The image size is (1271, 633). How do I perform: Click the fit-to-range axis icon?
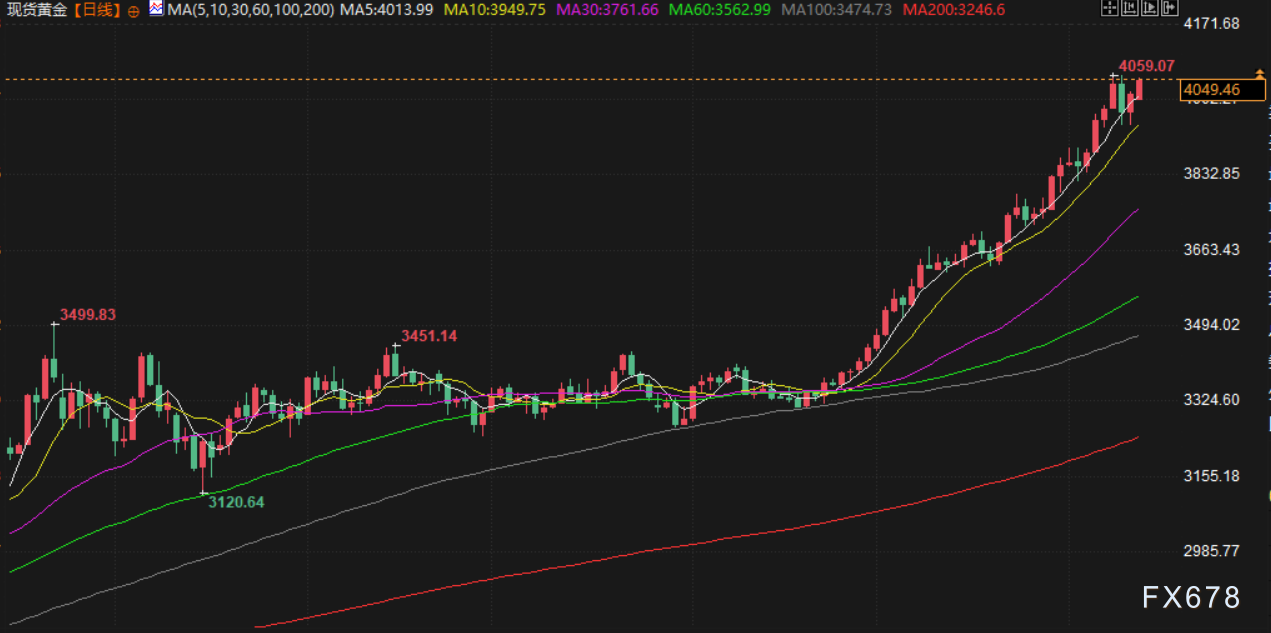click(1128, 9)
